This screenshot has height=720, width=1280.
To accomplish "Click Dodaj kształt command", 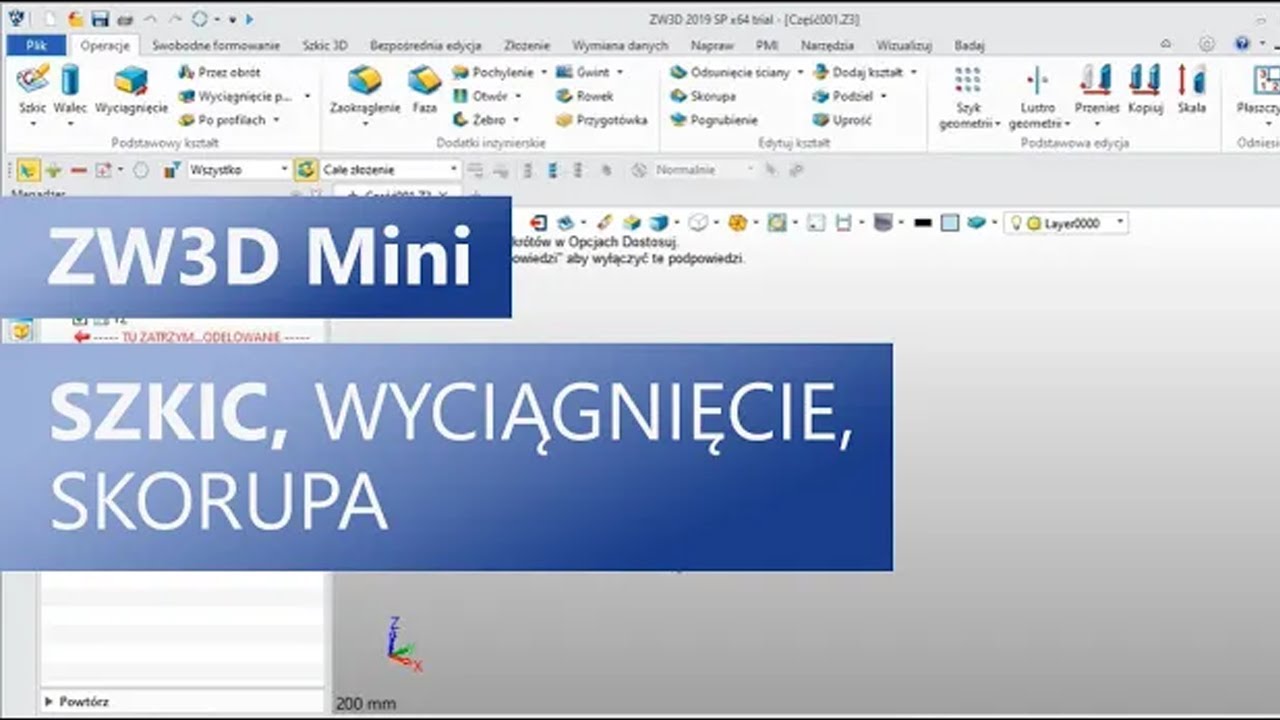I will pos(858,72).
